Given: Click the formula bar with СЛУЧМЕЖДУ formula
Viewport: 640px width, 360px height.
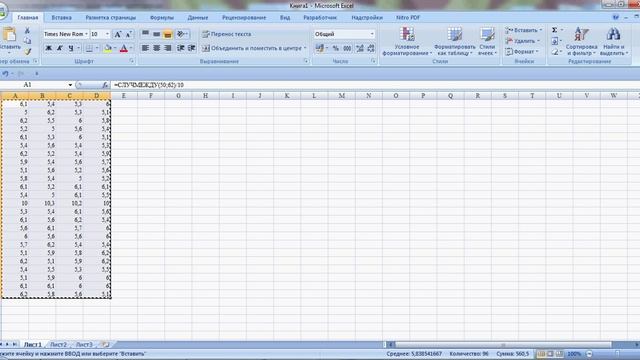Looking at the screenshot, I should pos(375,85).
